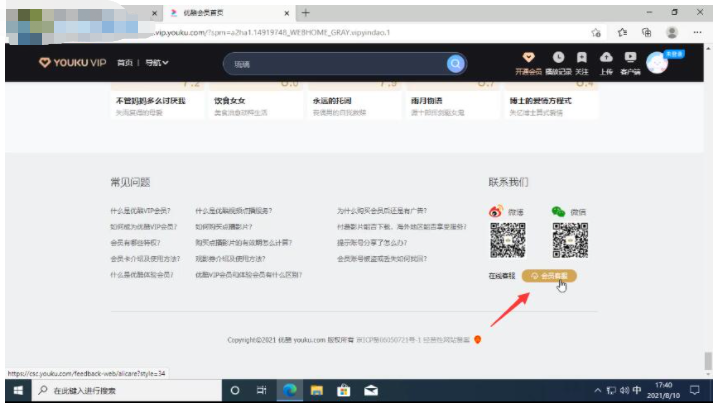Click the orange police badge icon in footer

point(478,339)
